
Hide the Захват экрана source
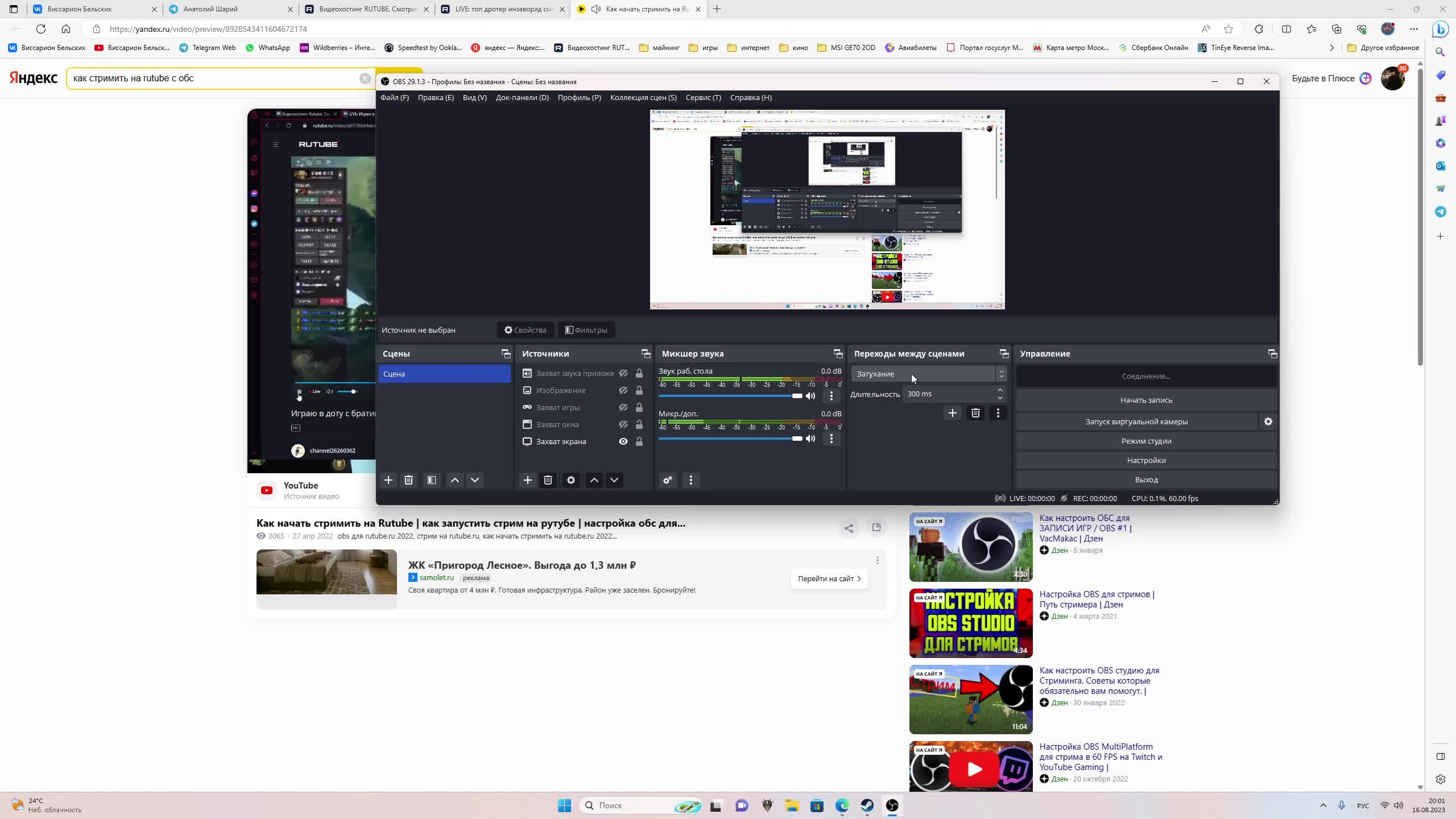pyautogui.click(x=623, y=441)
